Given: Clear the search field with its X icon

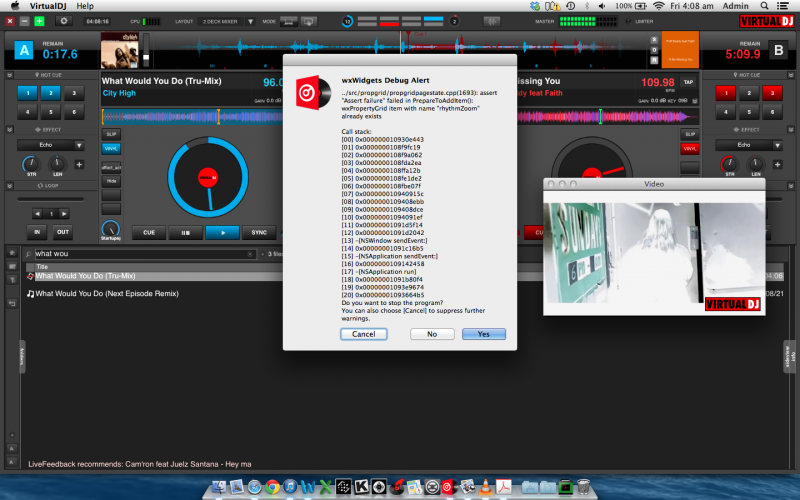Looking at the screenshot, I should (250, 254).
